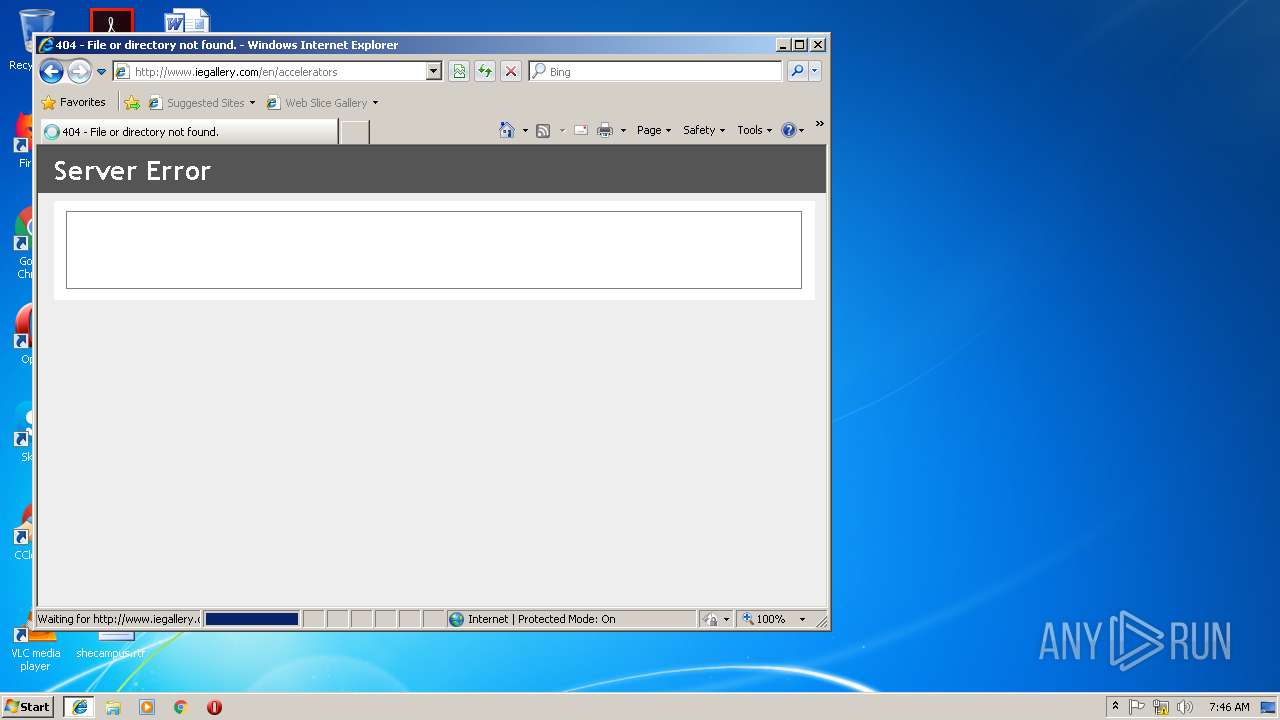Open the recent pages dropdown arrow

101,72
